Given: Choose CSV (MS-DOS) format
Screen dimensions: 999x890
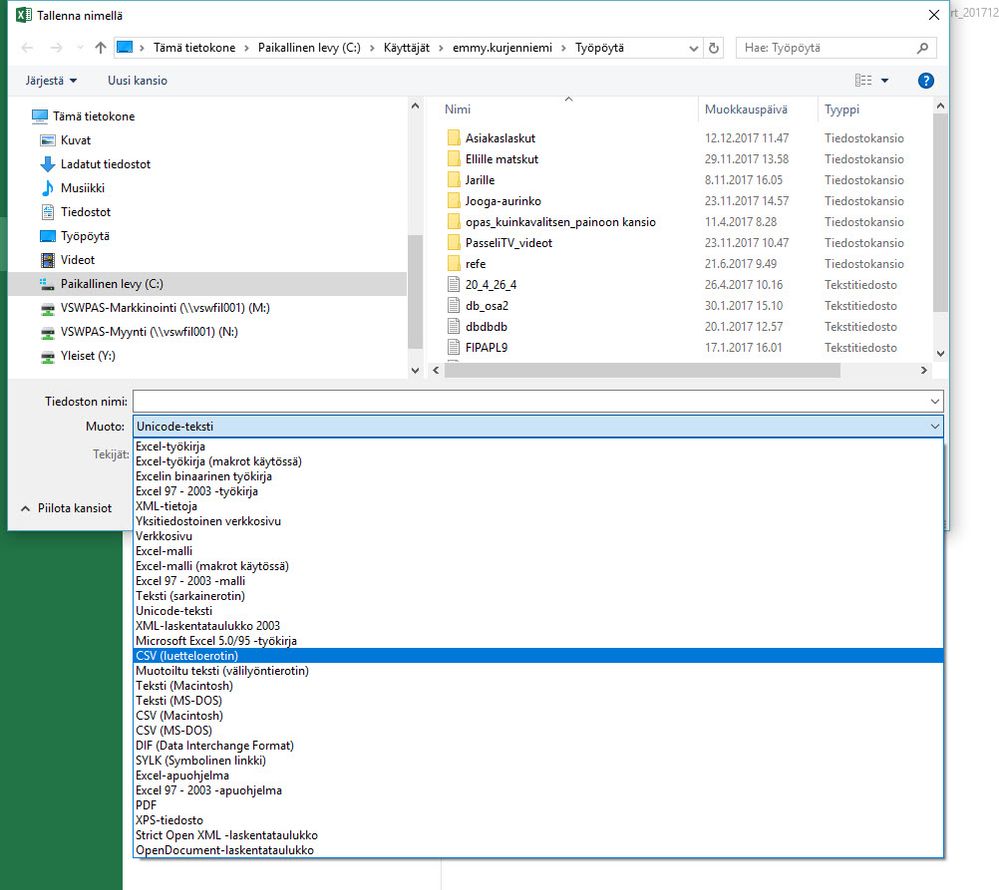Looking at the screenshot, I should (x=538, y=730).
